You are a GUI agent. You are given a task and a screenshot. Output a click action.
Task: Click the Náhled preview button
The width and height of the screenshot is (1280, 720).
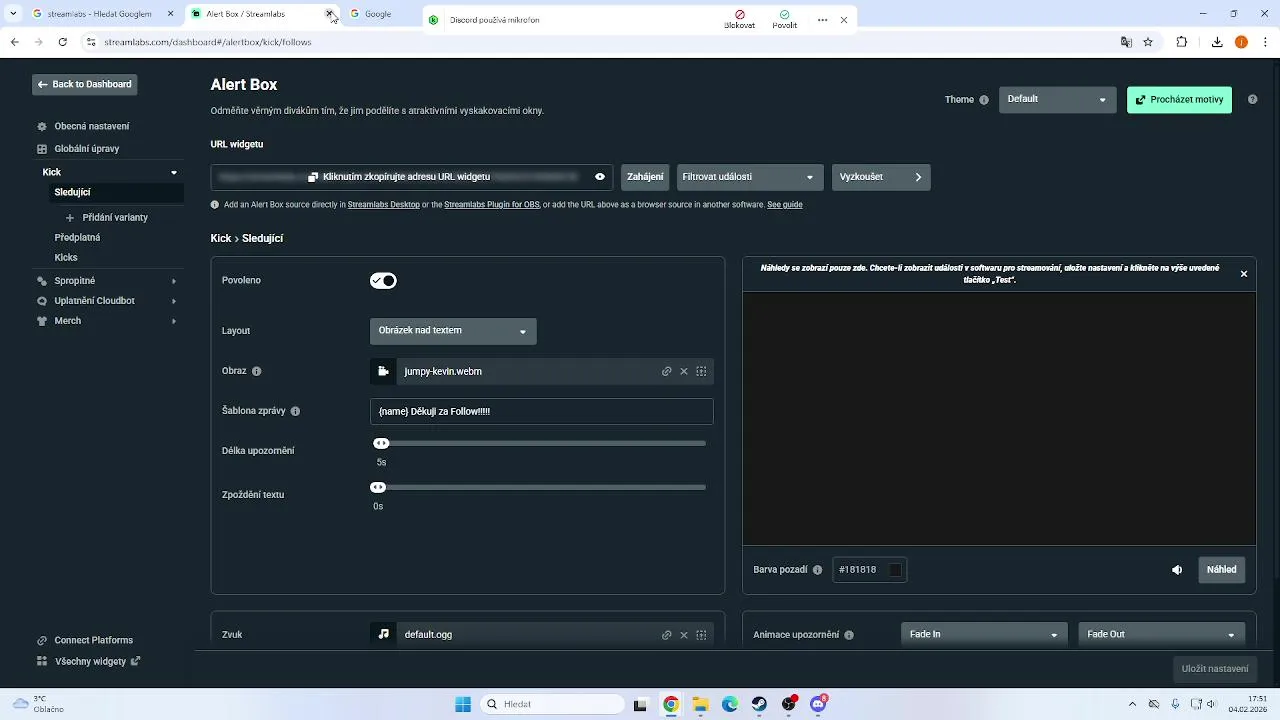[x=1221, y=570]
